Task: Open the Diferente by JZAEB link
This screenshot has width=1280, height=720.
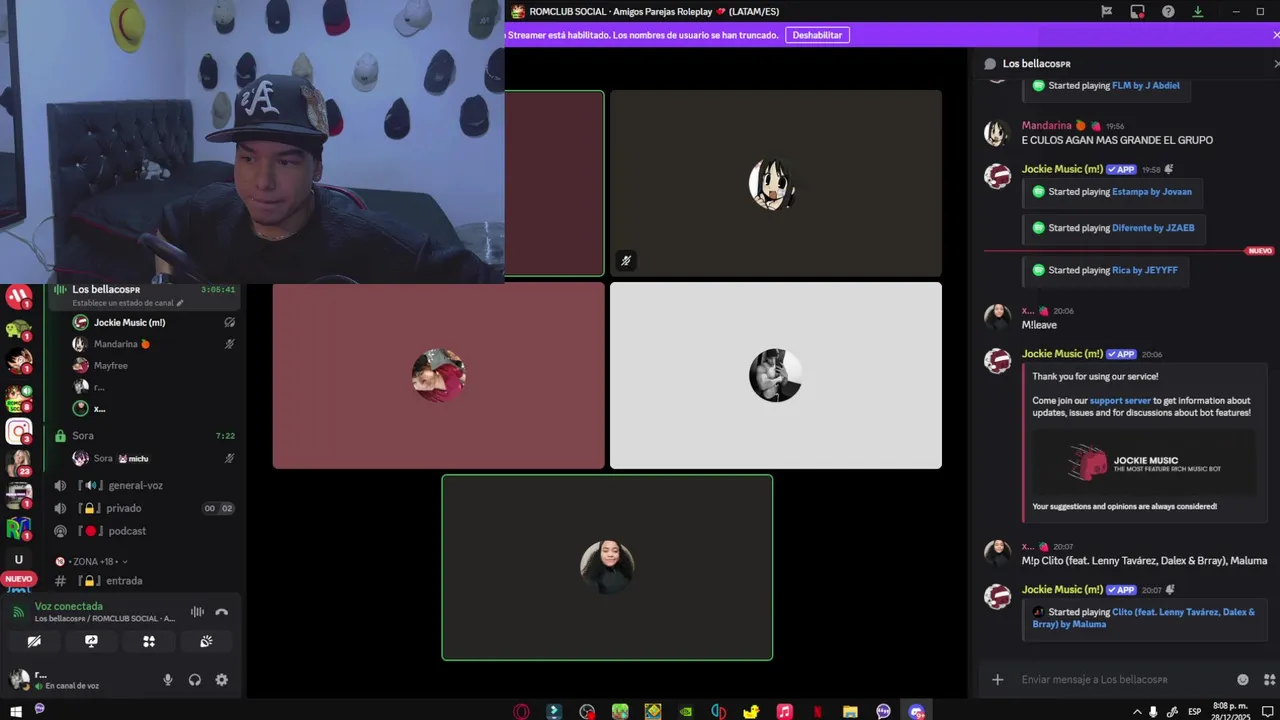Action: point(1153,228)
